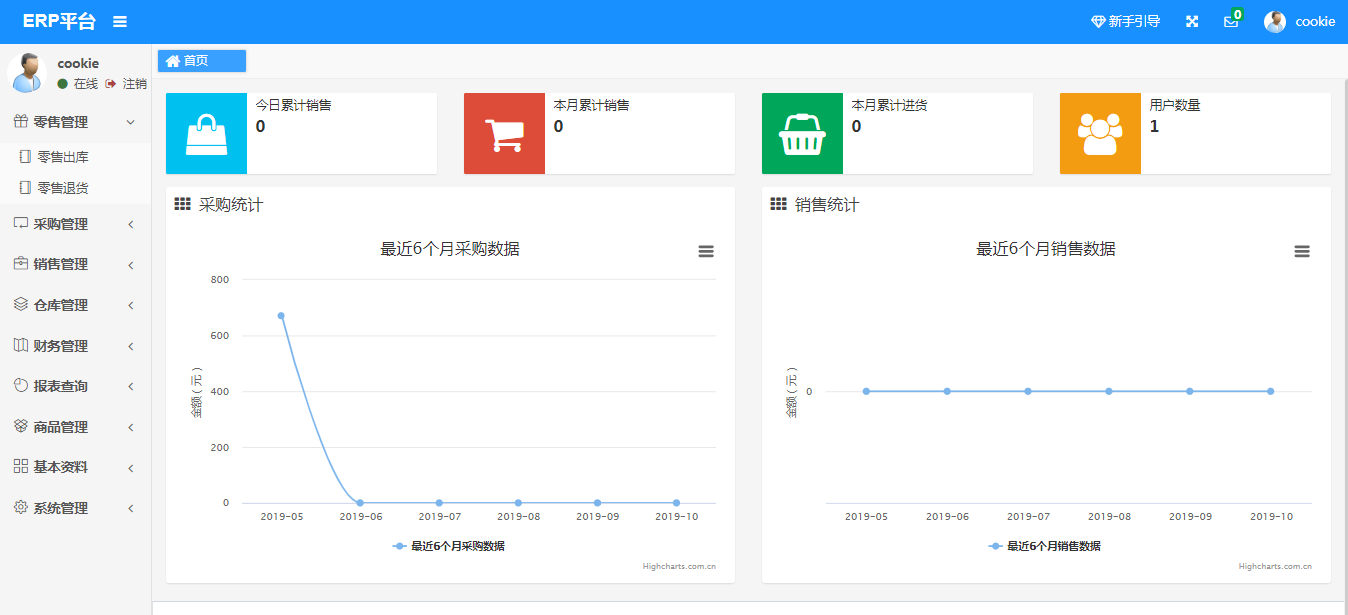Click the 2019-08 purchase data point
Viewport: 1348px width, 615px height.
coord(518,503)
